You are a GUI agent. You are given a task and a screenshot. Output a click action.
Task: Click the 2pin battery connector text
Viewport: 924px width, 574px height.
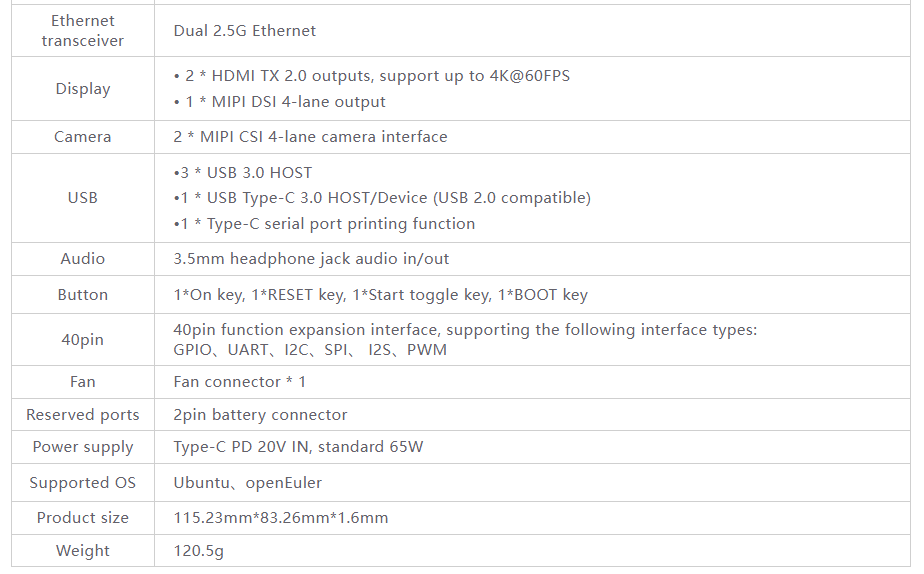pos(260,415)
